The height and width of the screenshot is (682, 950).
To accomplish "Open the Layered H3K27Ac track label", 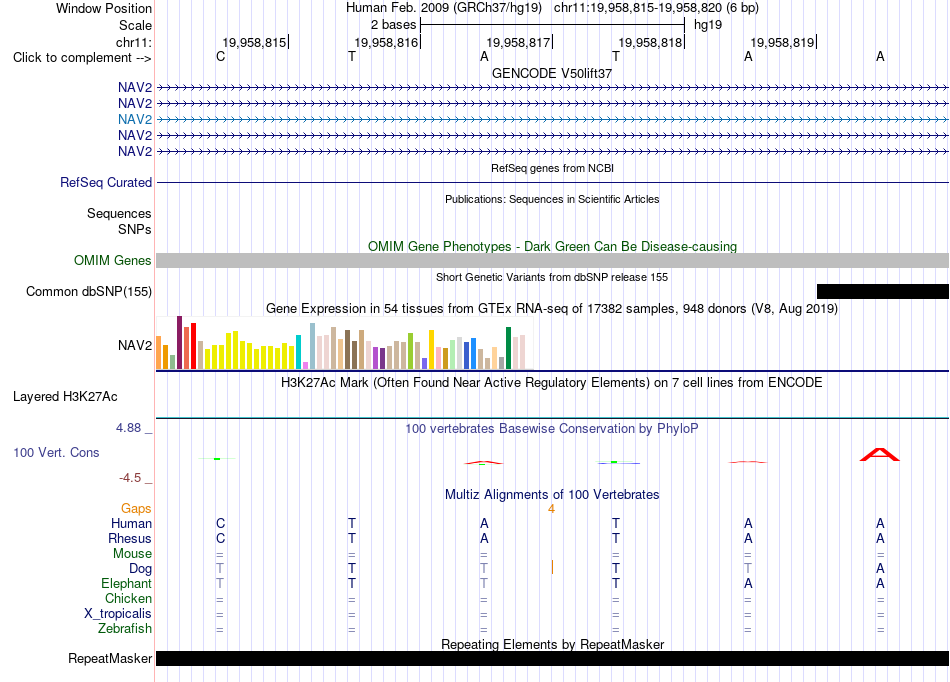I will [x=65, y=397].
